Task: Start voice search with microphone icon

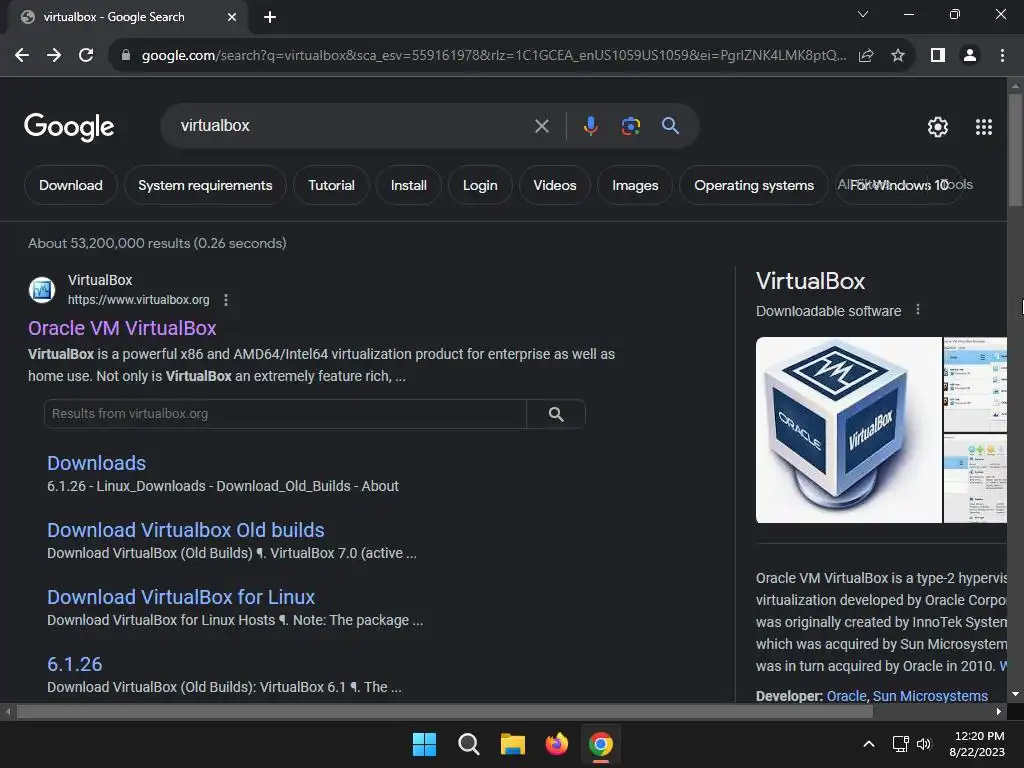Action: (x=590, y=126)
